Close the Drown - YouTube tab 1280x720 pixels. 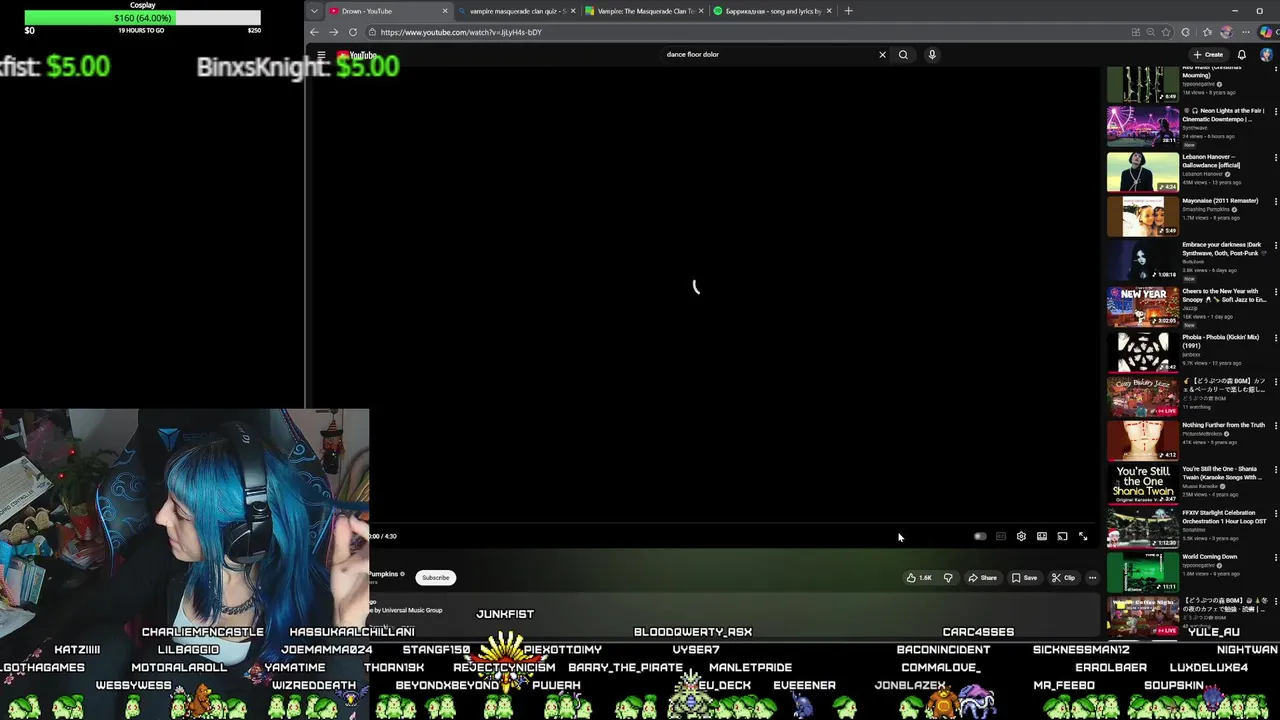(445, 11)
